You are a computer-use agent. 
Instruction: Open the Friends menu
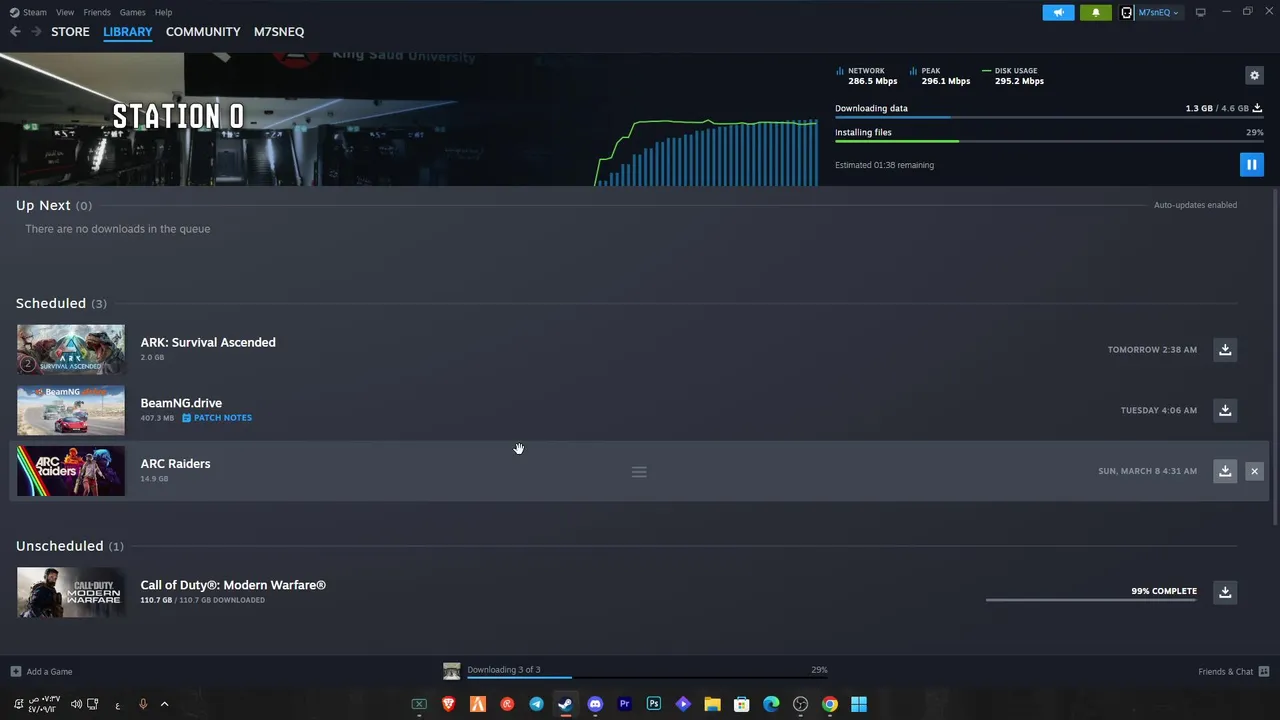point(97,12)
